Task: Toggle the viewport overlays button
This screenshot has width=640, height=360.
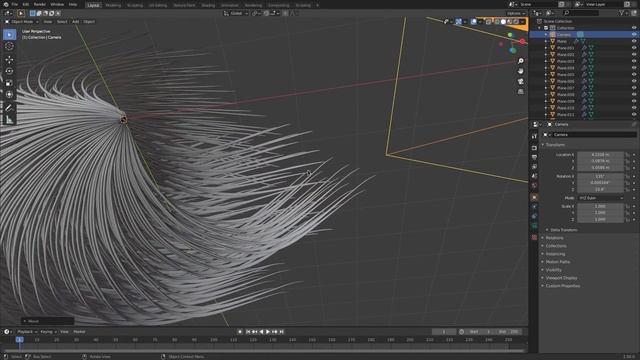Action: click(473, 22)
